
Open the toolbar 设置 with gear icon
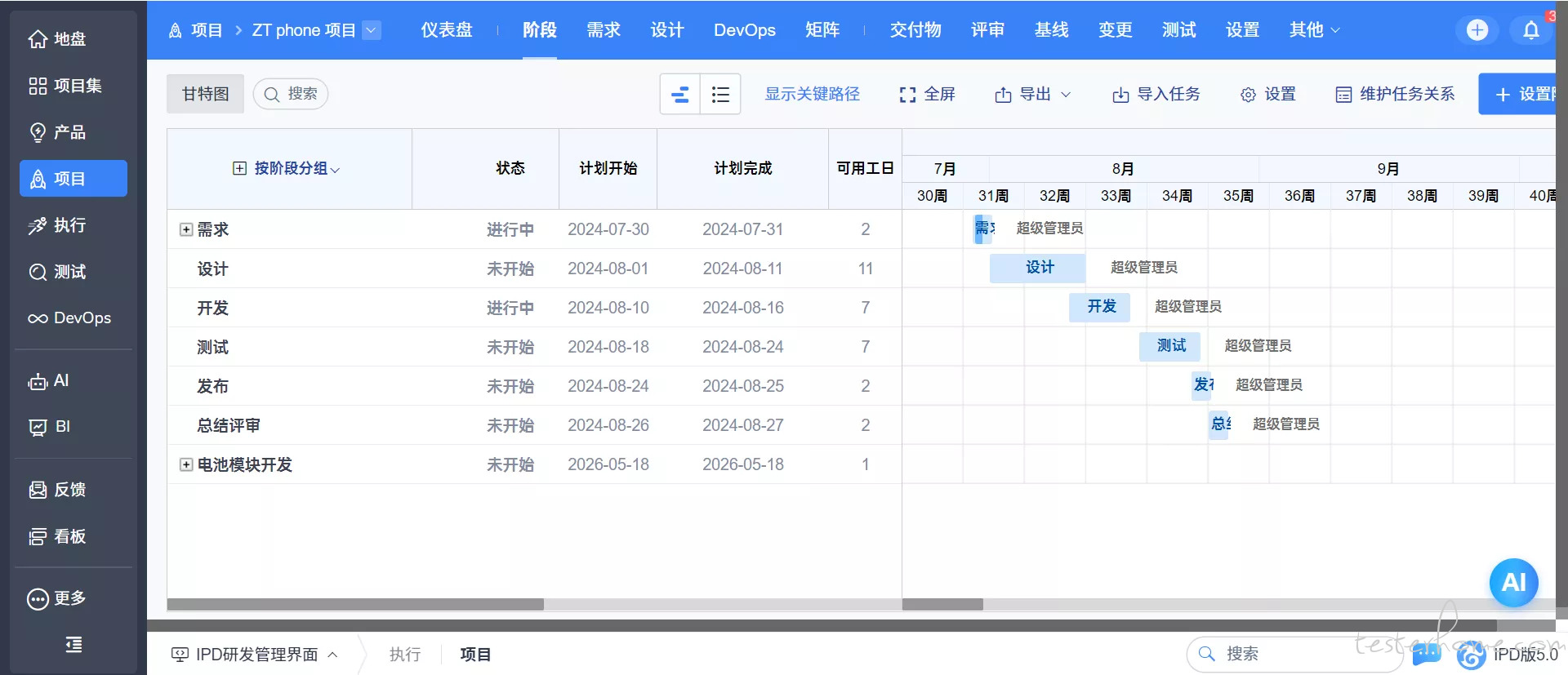pyautogui.click(x=1268, y=94)
